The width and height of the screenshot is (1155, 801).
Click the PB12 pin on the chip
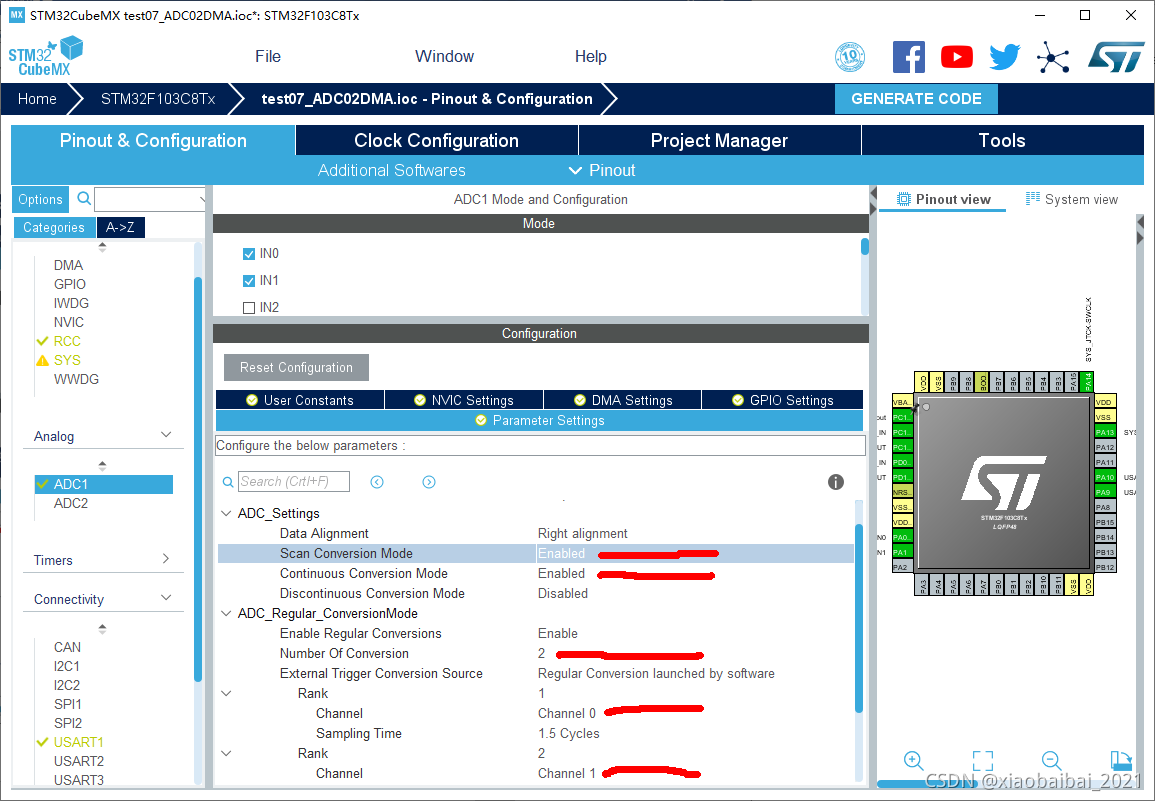pos(1105,567)
